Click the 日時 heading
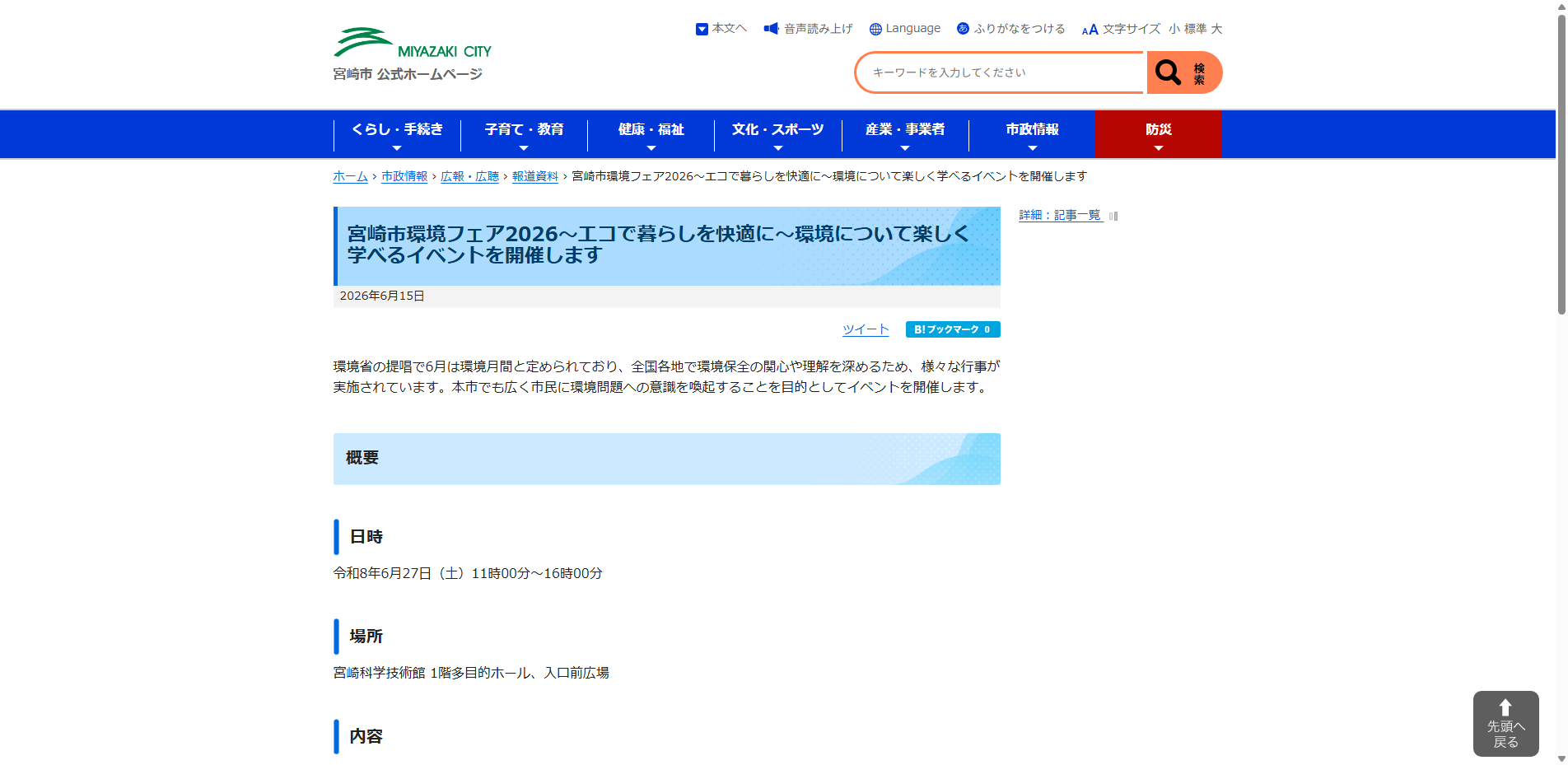The height and width of the screenshot is (765, 1568). tap(366, 537)
